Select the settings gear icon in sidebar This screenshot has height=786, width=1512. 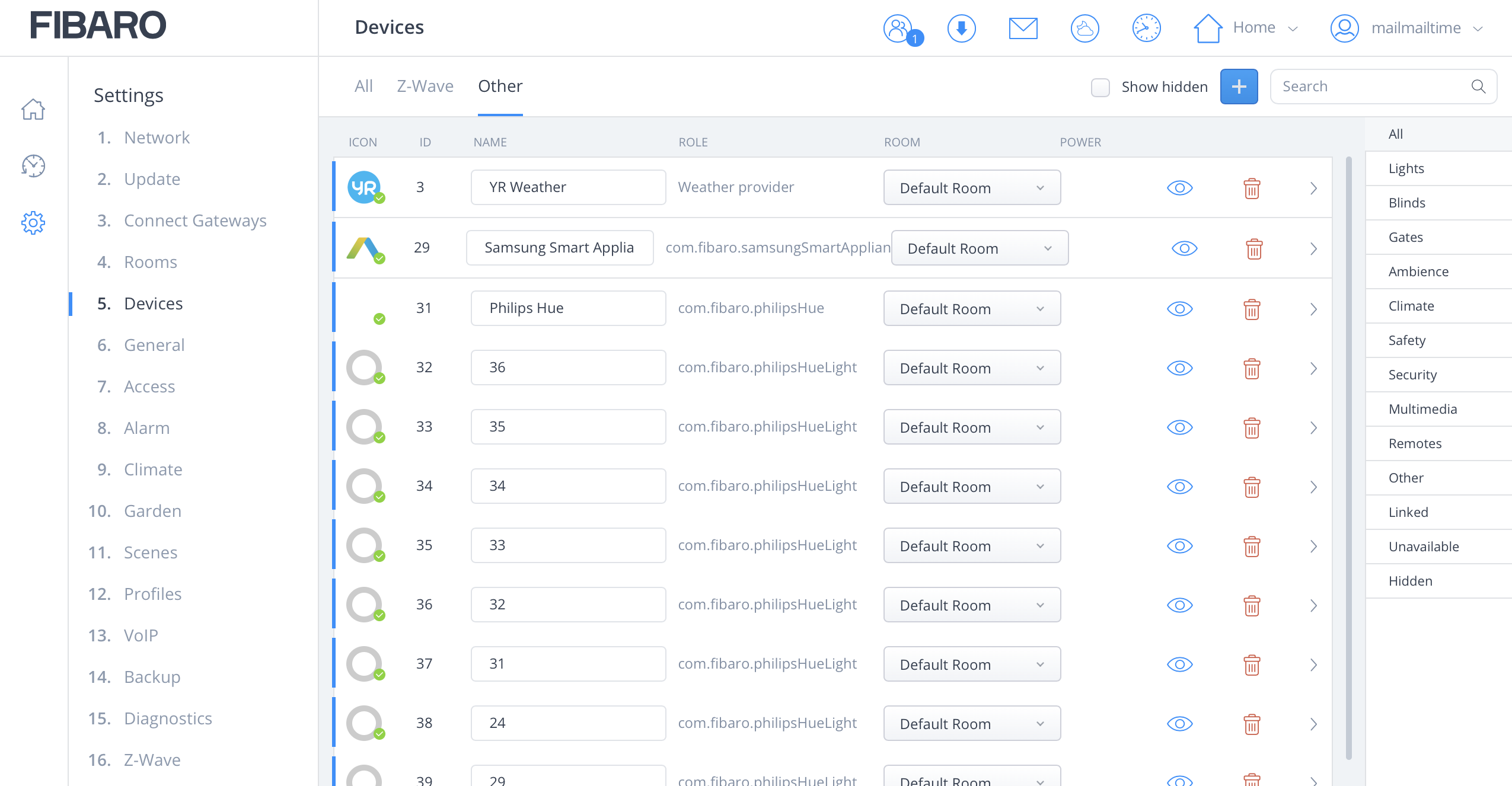(33, 223)
